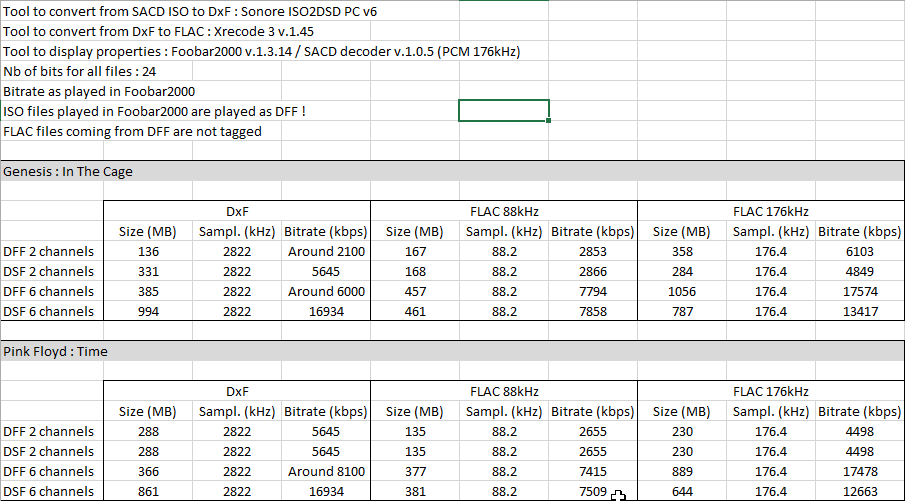The width and height of the screenshot is (905, 501).
Task: Click 'FLAC 88kHz' header in the Pink Floyd table
Action: 504,391
